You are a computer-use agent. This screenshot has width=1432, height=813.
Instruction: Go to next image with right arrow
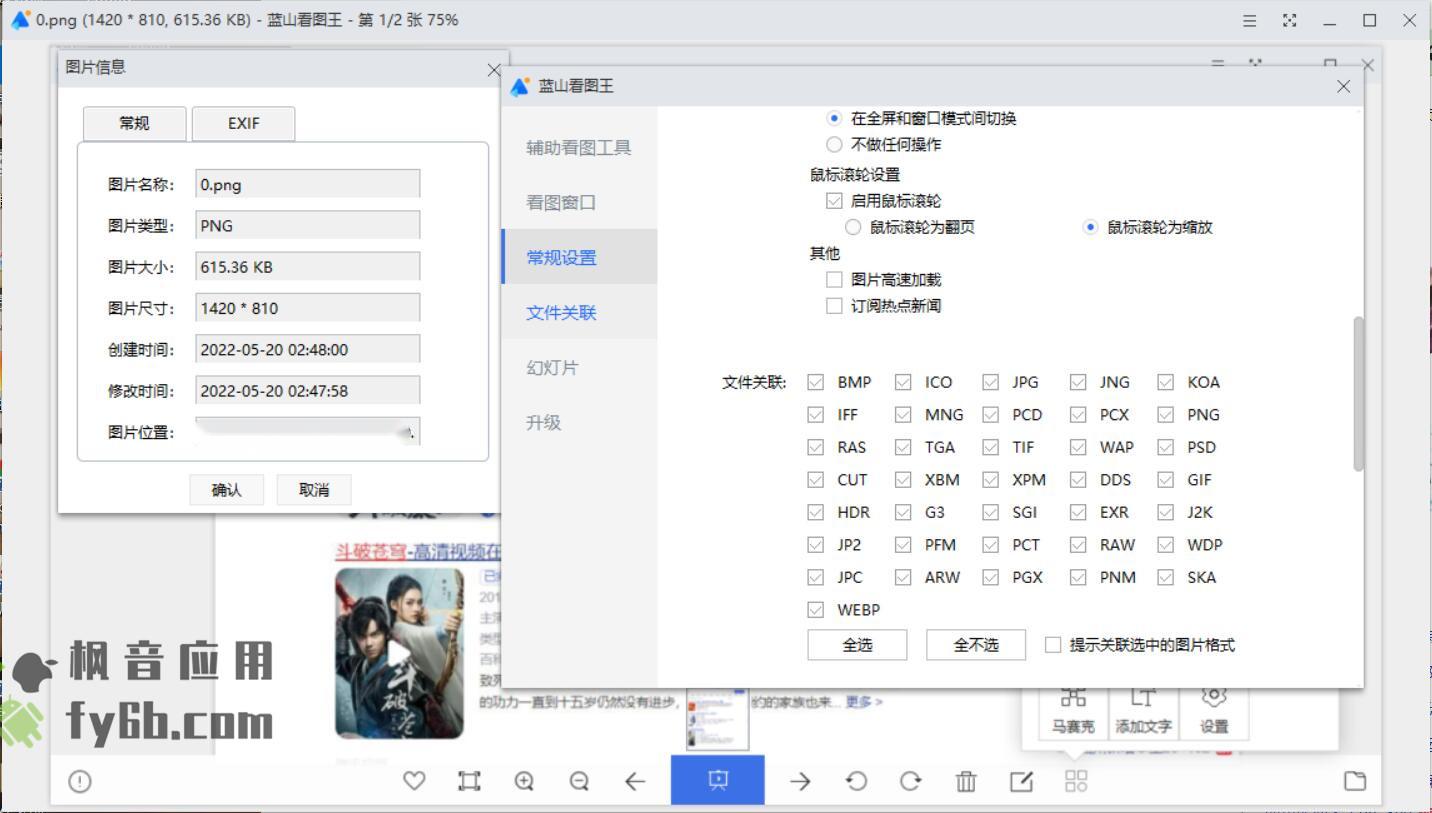coord(800,781)
